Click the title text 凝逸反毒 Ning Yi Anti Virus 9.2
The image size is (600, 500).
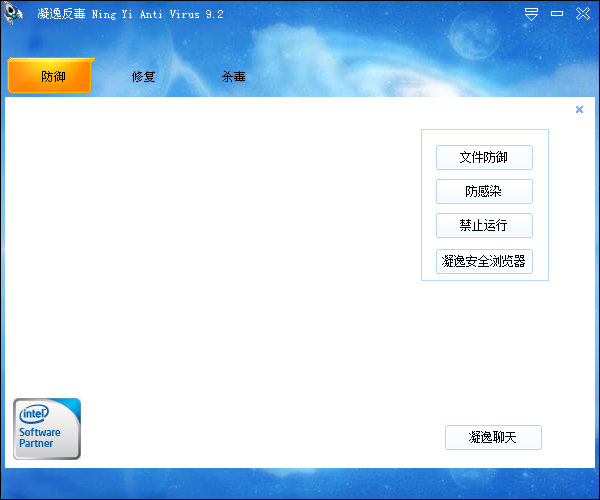click(x=130, y=14)
